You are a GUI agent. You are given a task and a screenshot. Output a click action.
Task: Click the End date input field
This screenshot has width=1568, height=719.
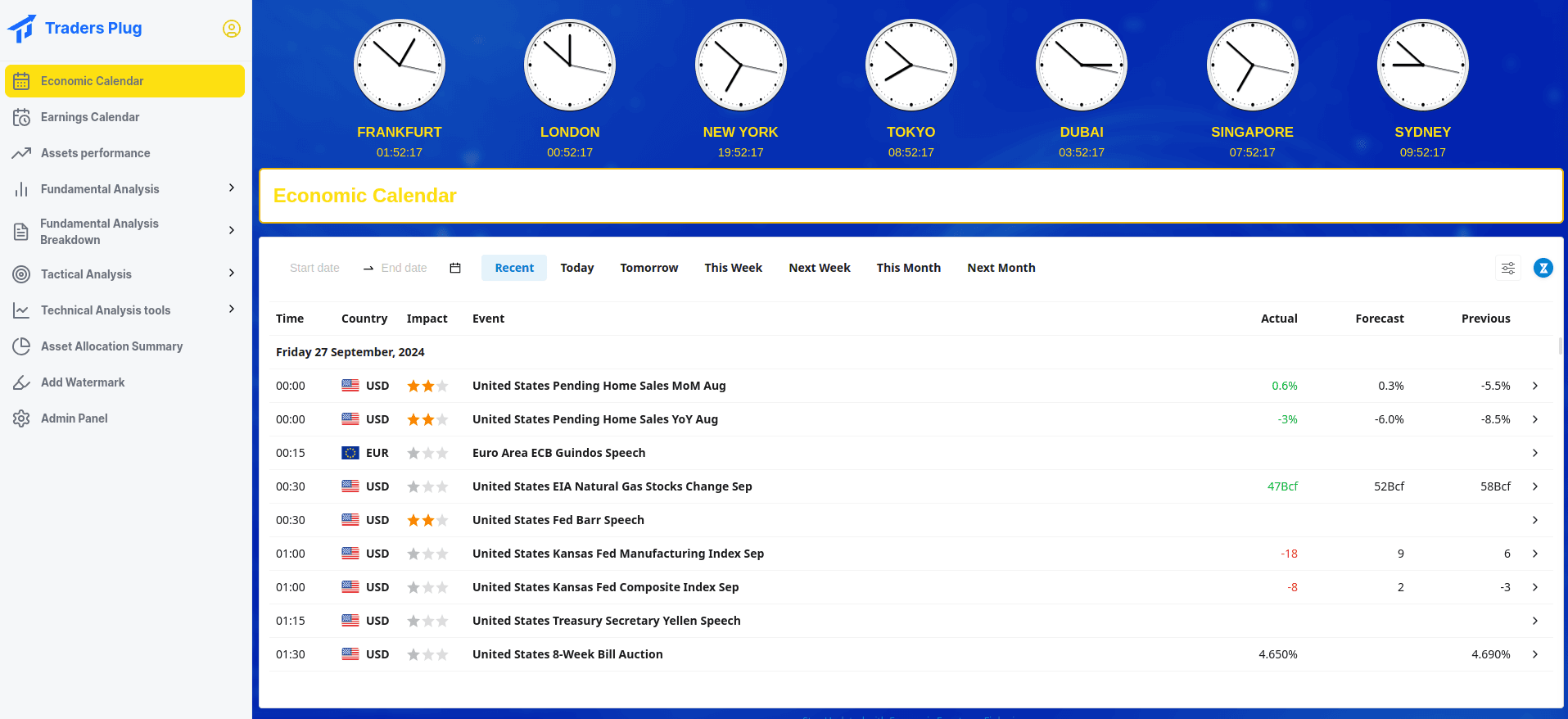409,268
